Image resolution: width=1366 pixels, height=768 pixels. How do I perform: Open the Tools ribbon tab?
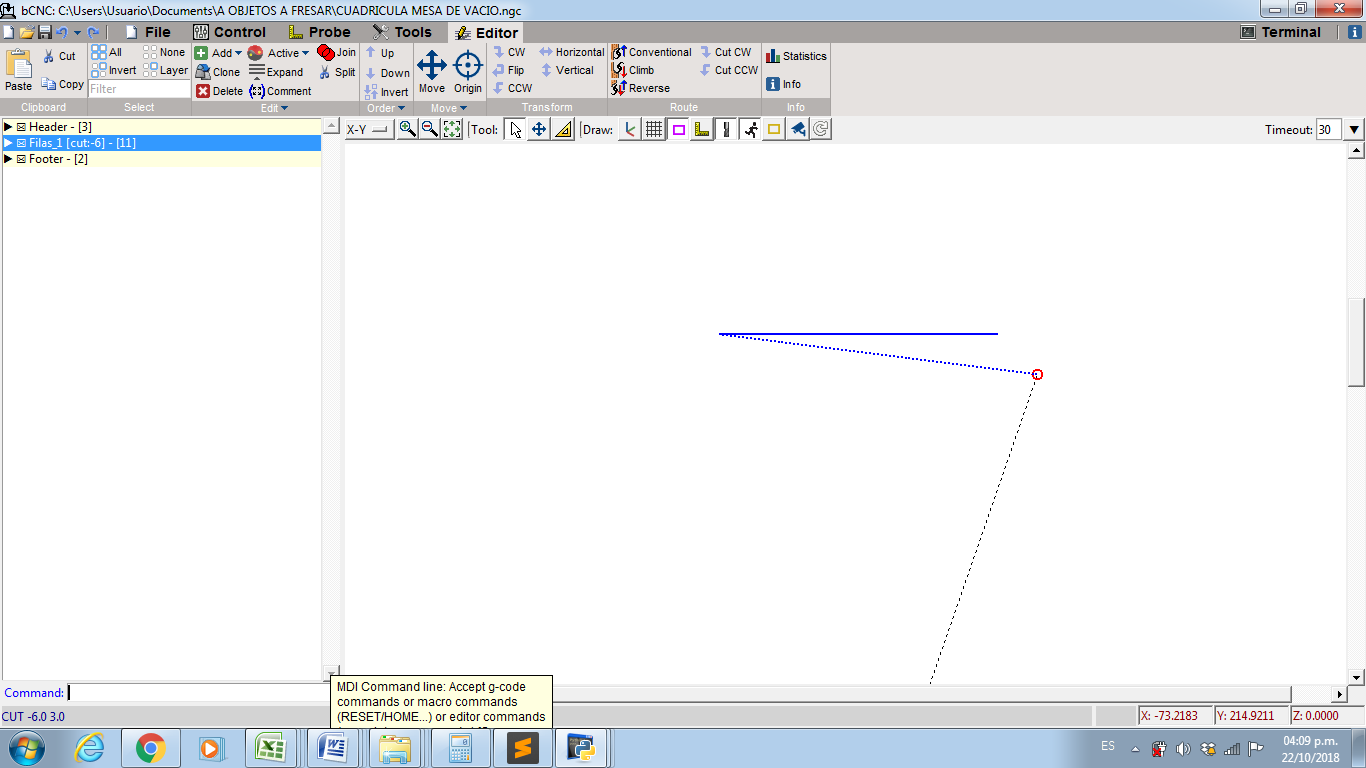click(402, 32)
